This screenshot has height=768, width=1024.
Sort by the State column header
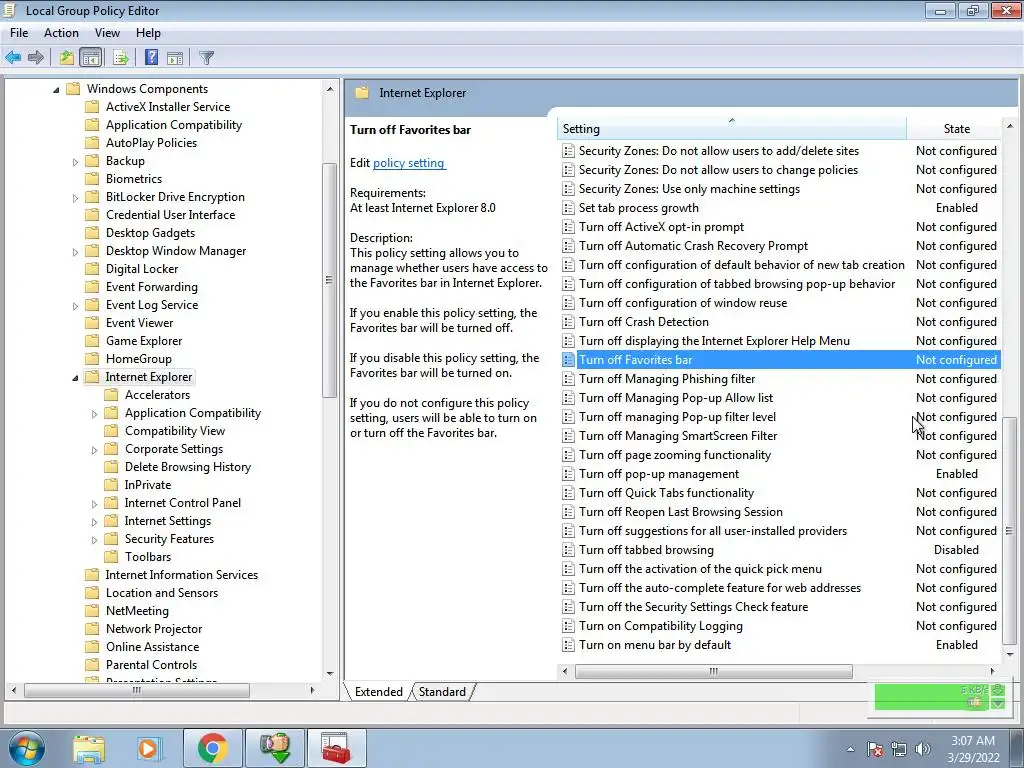tap(956, 129)
